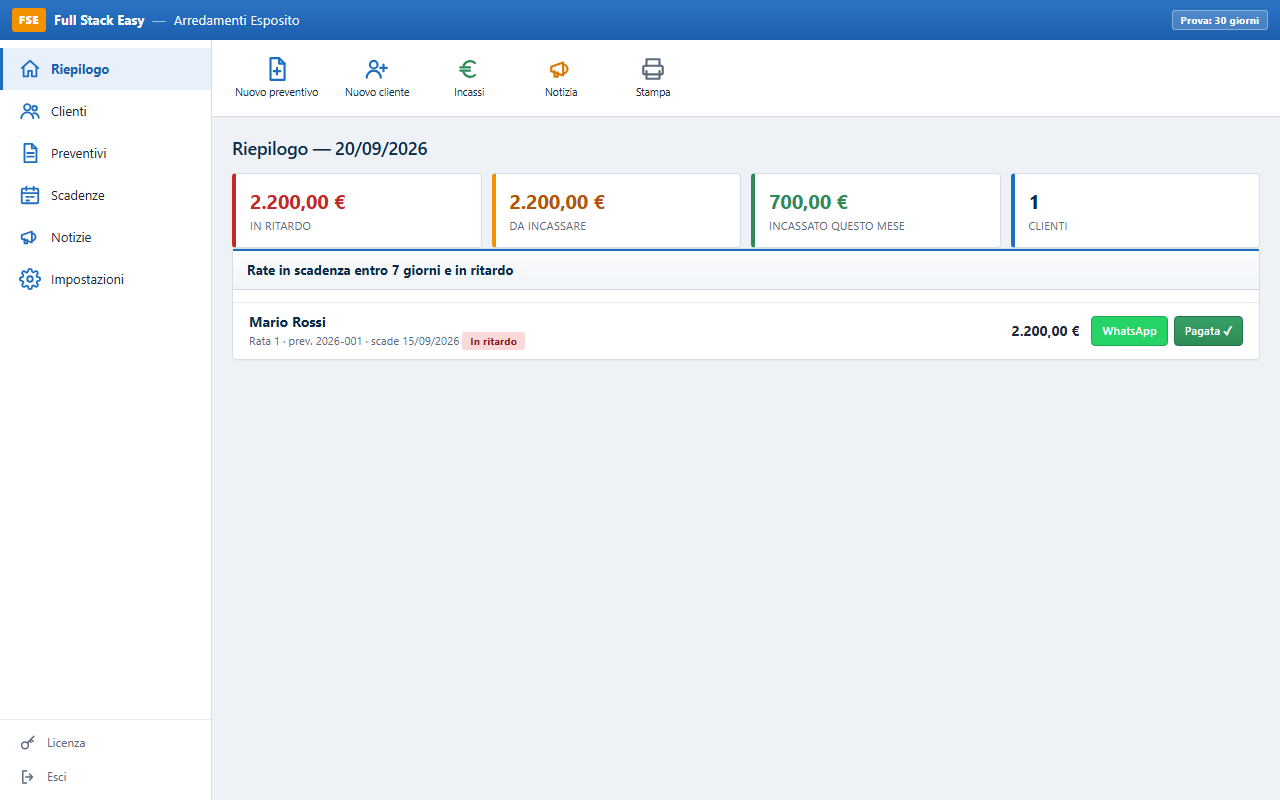
Task: Click the Notizia megaphone toolbar icon
Action: 560,69
